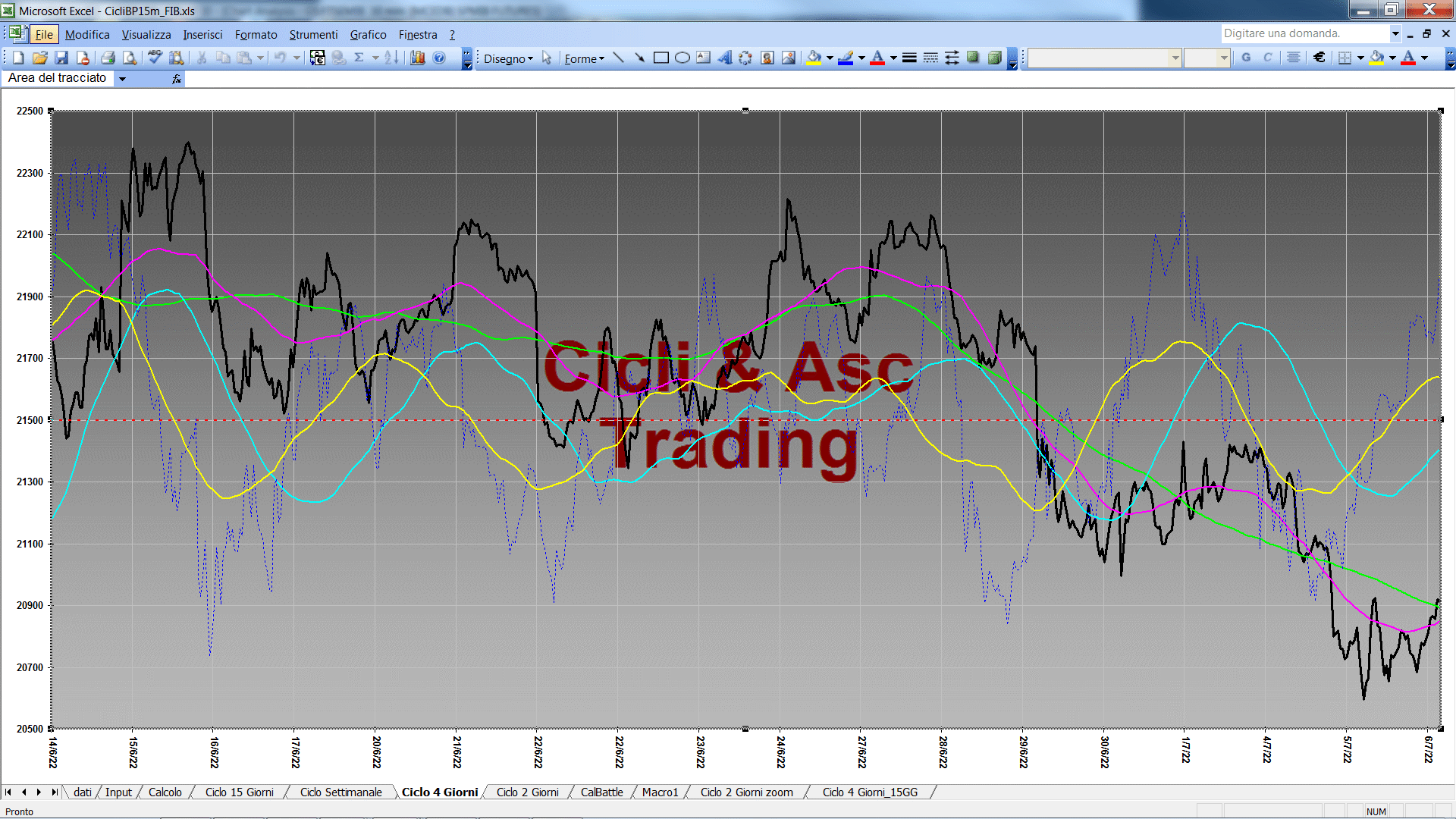Switch to the Macro1 sheet tab
This screenshot has height=819, width=1456.
[660, 792]
